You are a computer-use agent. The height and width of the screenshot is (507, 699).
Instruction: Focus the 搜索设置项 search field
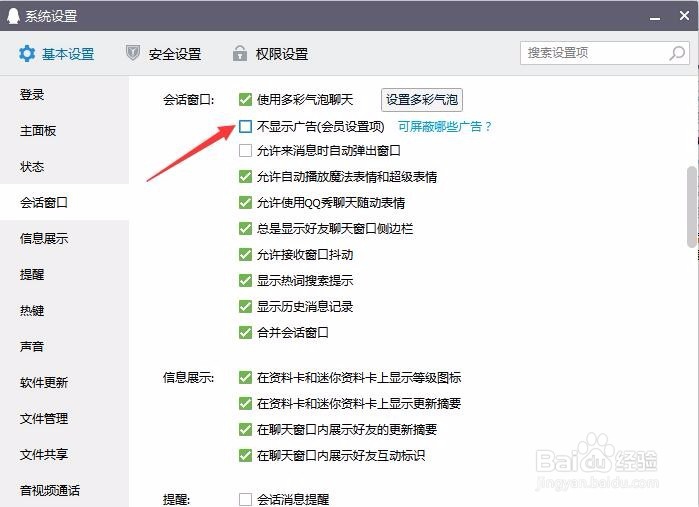coord(604,53)
